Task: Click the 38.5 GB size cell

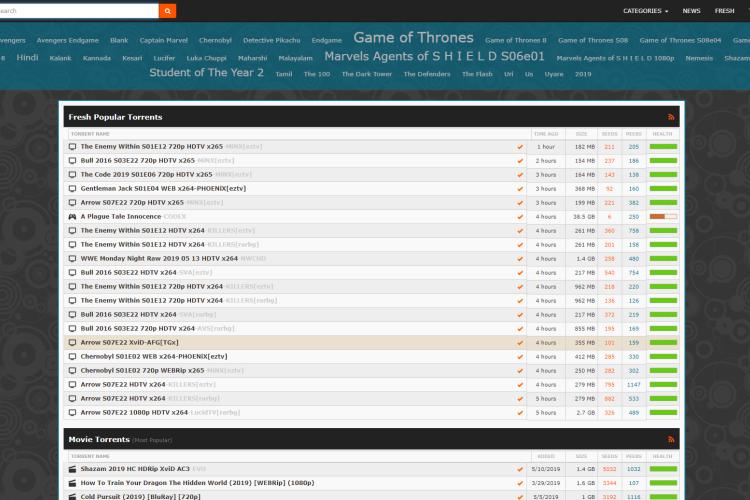Action: (x=584, y=217)
